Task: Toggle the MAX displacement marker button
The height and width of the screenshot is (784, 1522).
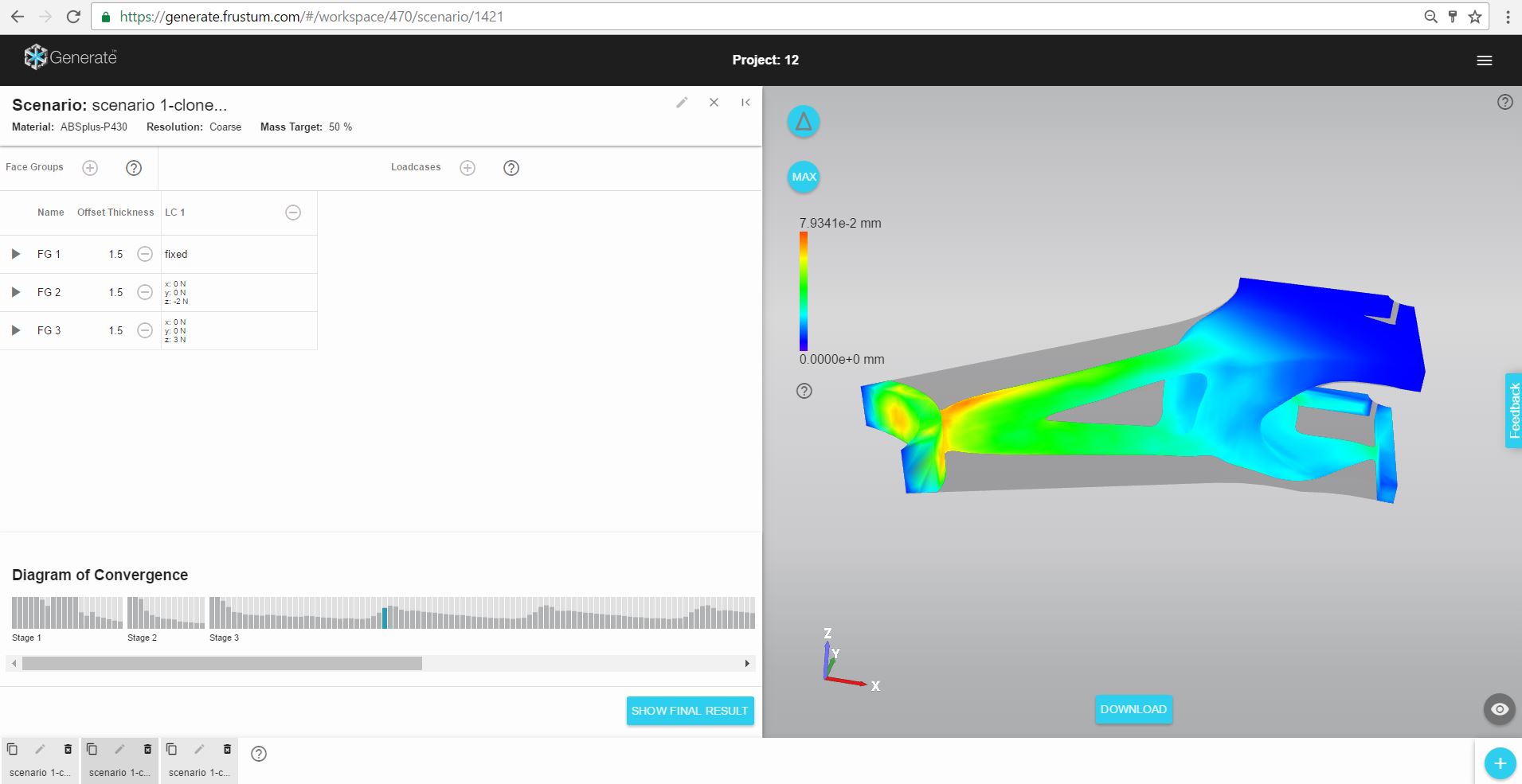Action: pyautogui.click(x=804, y=177)
